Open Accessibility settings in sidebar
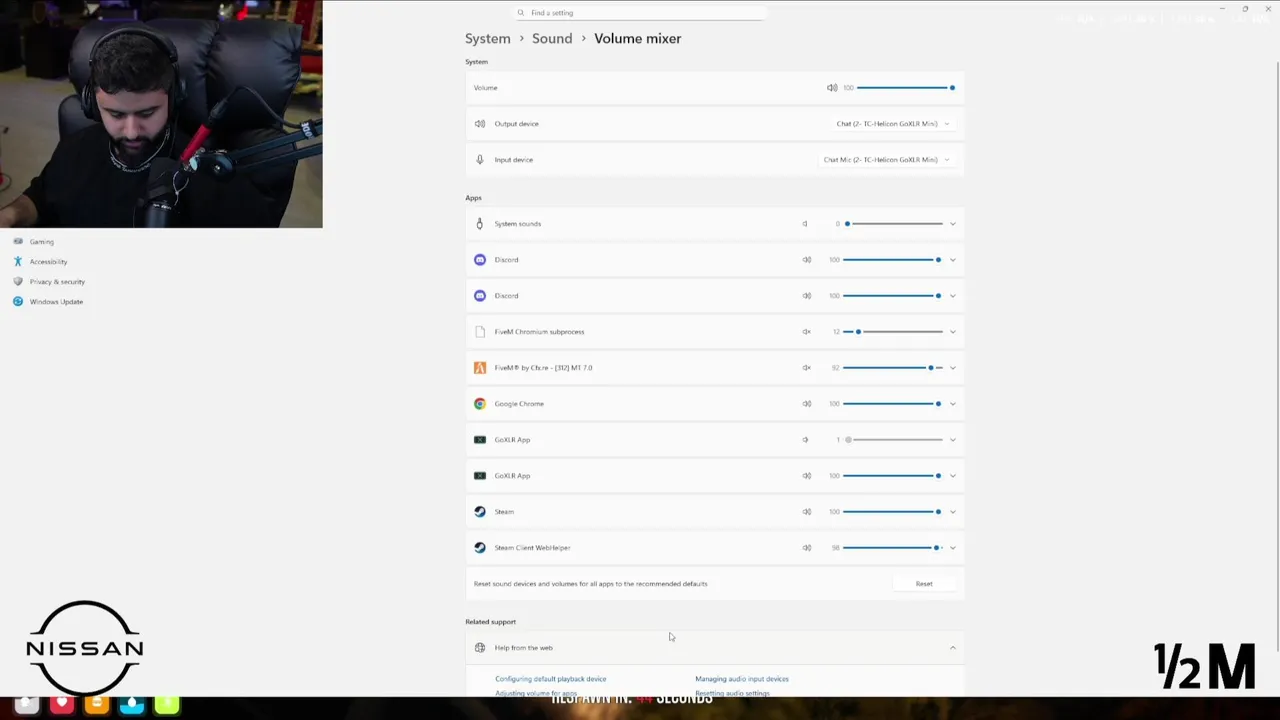 pos(48,262)
